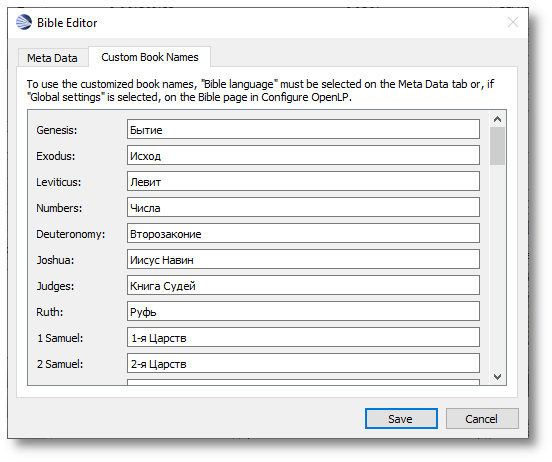The height and width of the screenshot is (462, 552).
Task: Switch to the Meta Data tab
Action: click(52, 58)
